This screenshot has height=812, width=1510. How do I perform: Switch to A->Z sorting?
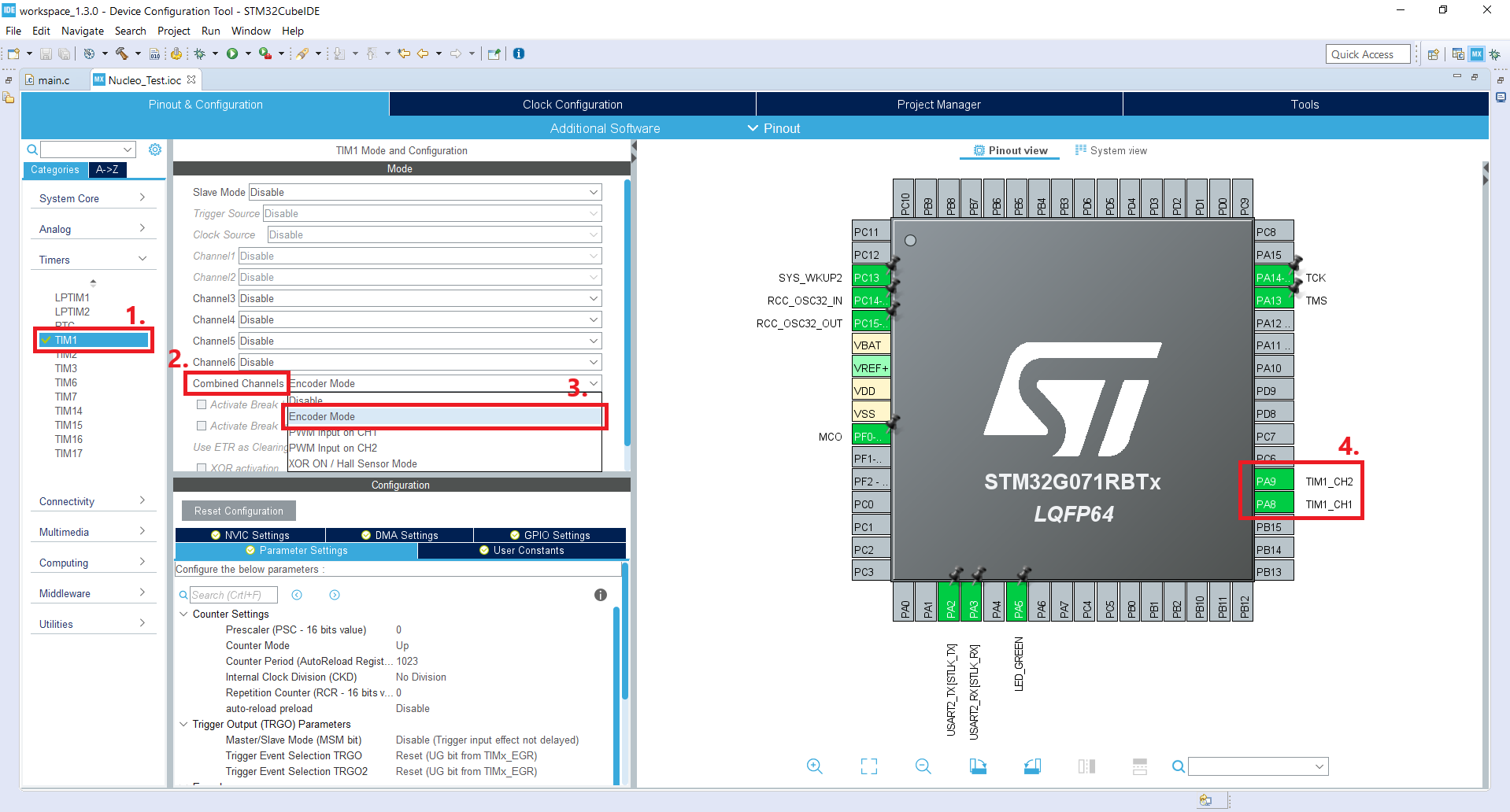[107, 169]
